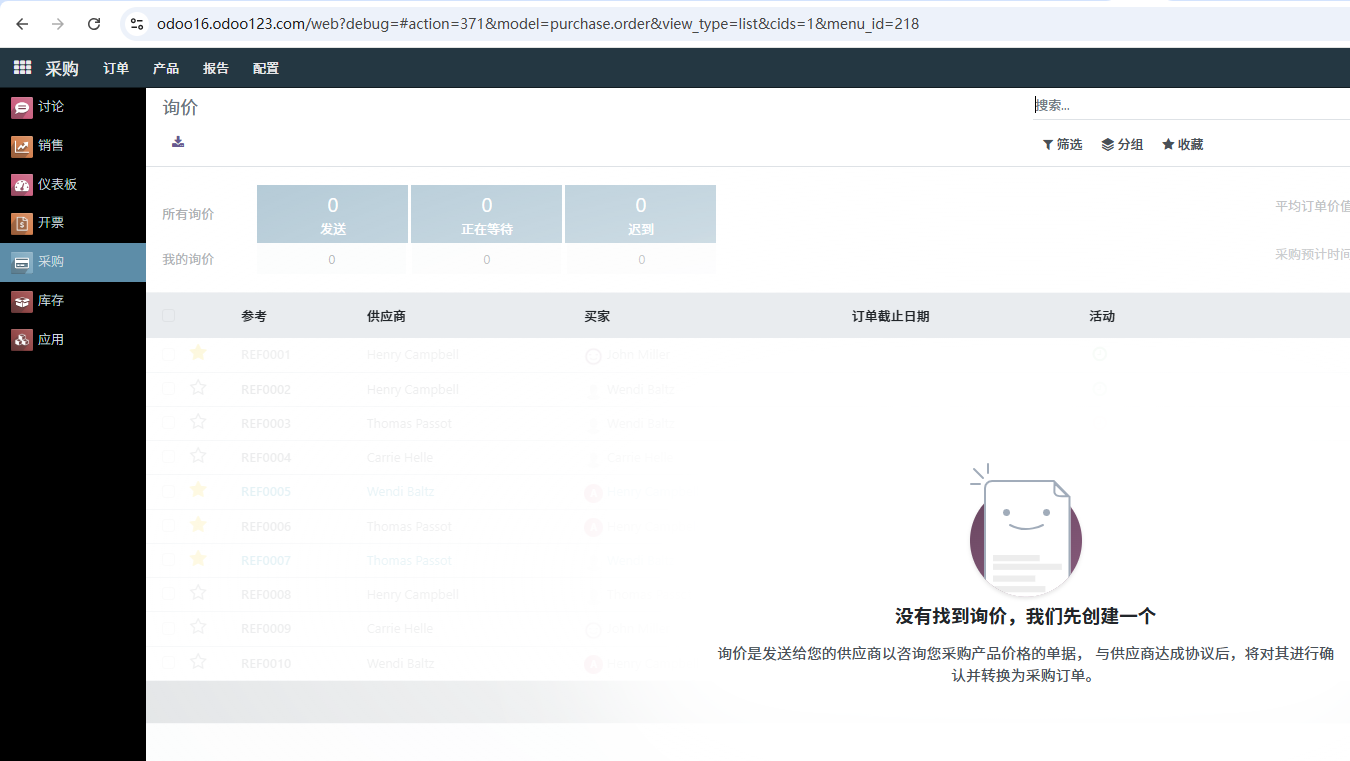Click supplier Thomas Passot in REF0006 row
The width and height of the screenshot is (1350, 761).
[x=409, y=527]
